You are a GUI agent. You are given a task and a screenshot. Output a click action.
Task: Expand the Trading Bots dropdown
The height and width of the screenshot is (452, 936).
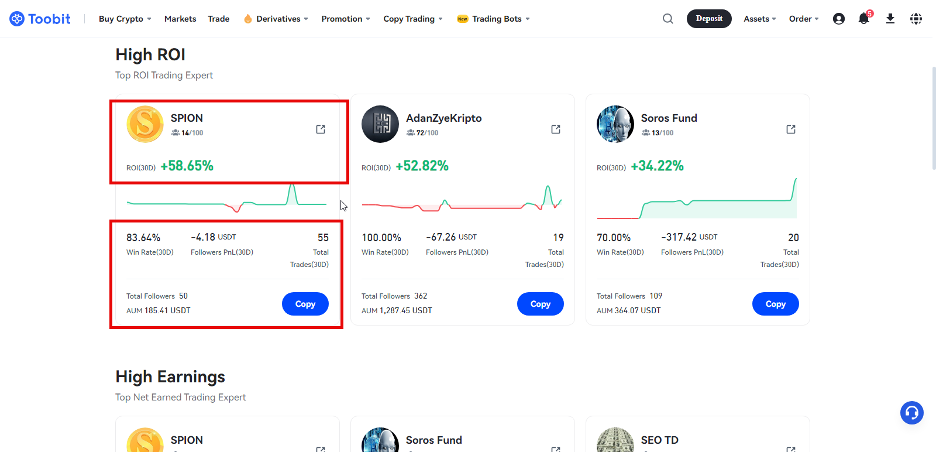coord(500,19)
